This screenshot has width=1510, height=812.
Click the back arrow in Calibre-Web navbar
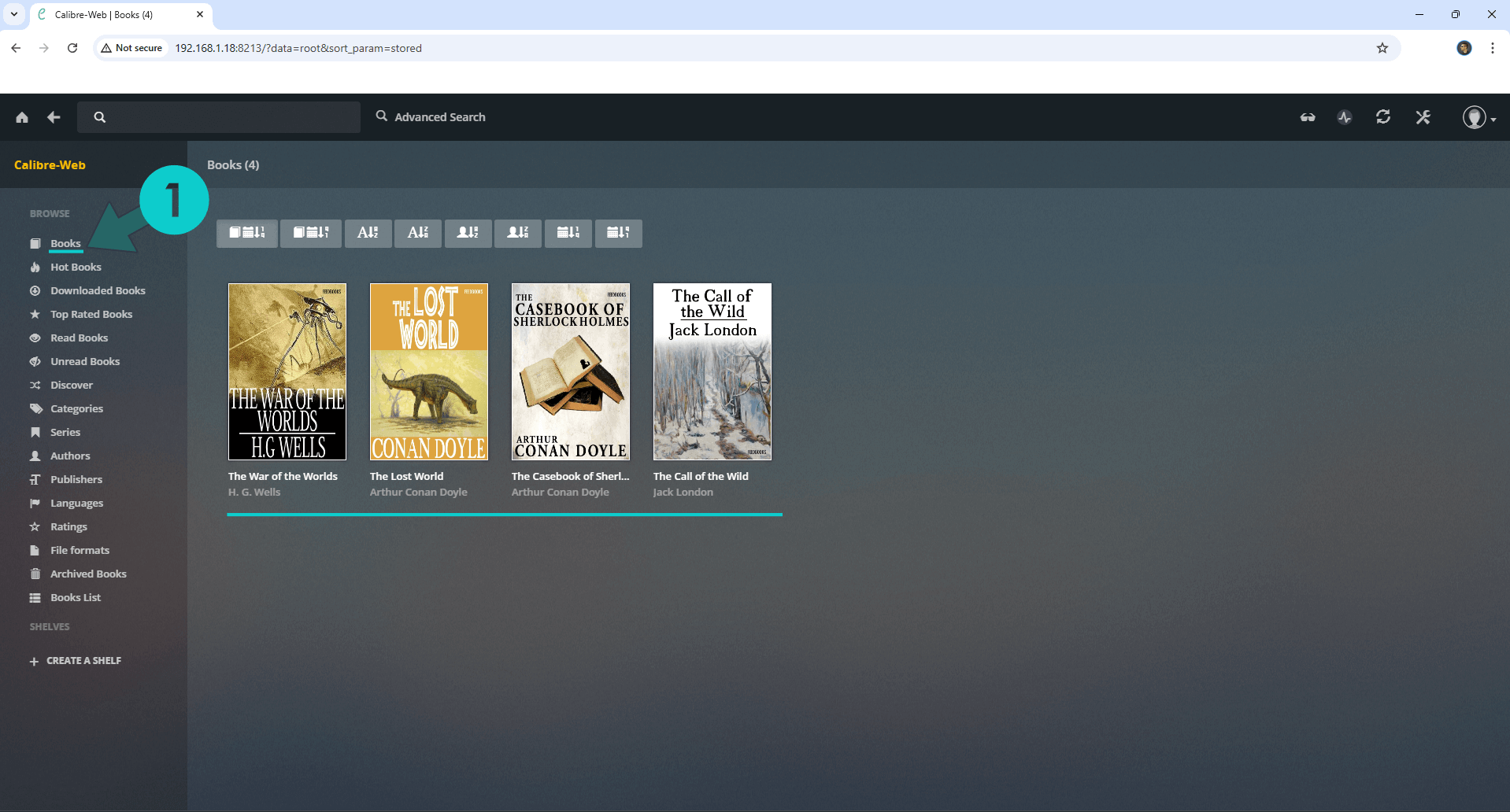pyautogui.click(x=54, y=117)
